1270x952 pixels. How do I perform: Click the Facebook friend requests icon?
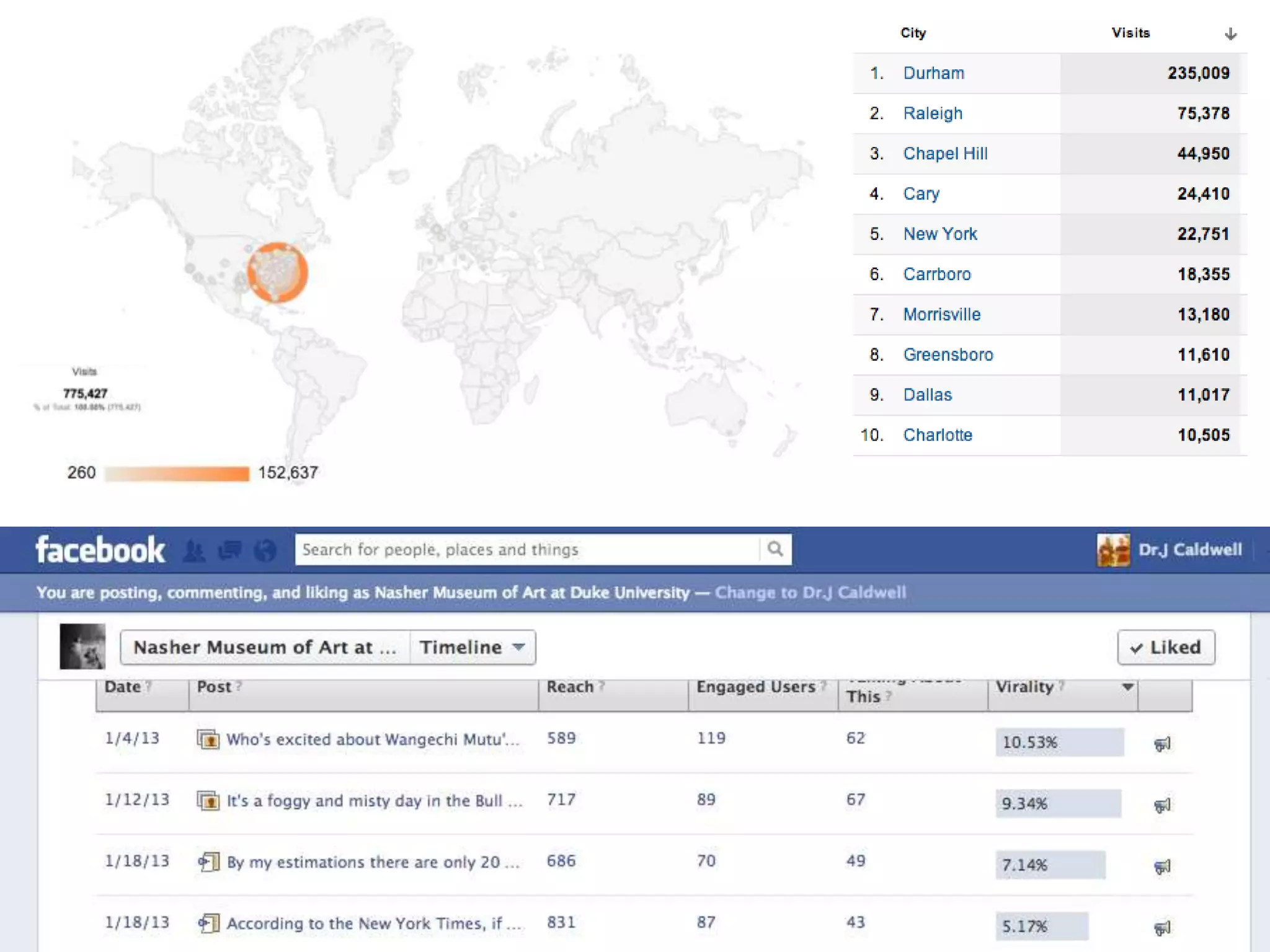coord(194,550)
